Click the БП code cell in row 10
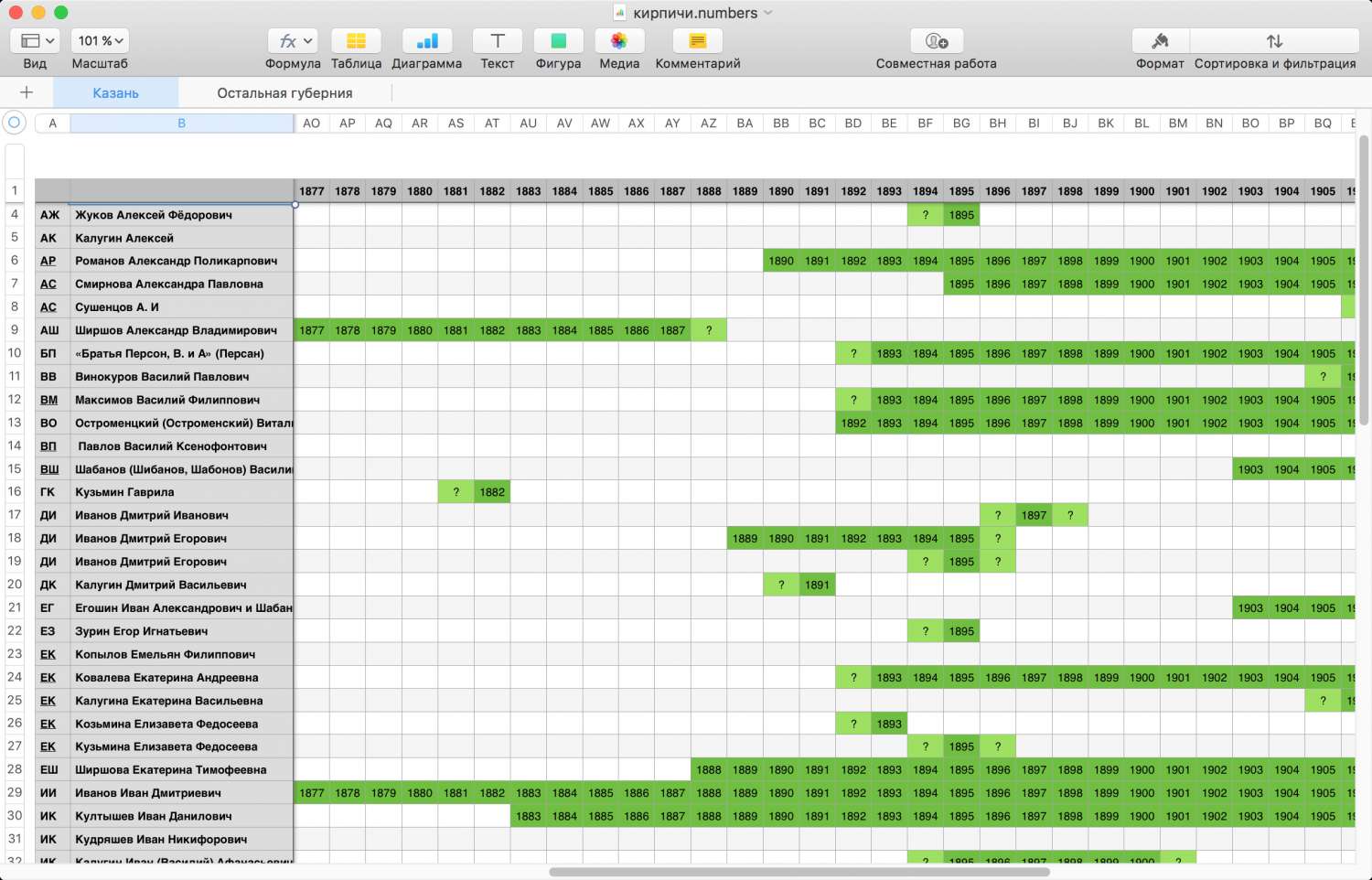1372x880 pixels. pyautogui.click(x=52, y=353)
